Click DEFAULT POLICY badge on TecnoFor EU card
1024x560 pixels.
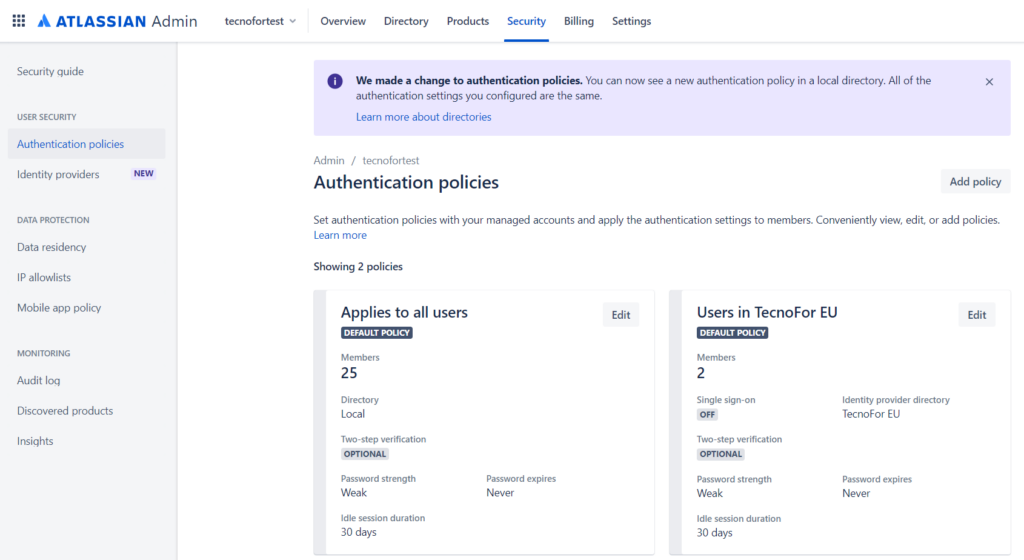(733, 333)
